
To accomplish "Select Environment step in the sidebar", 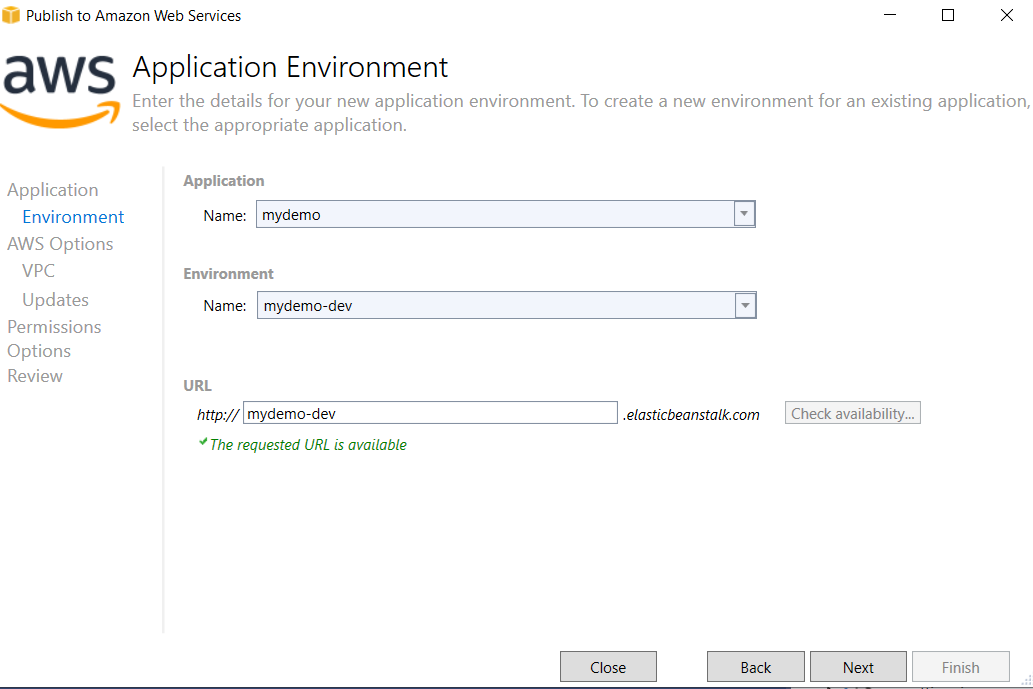I will click(x=73, y=217).
